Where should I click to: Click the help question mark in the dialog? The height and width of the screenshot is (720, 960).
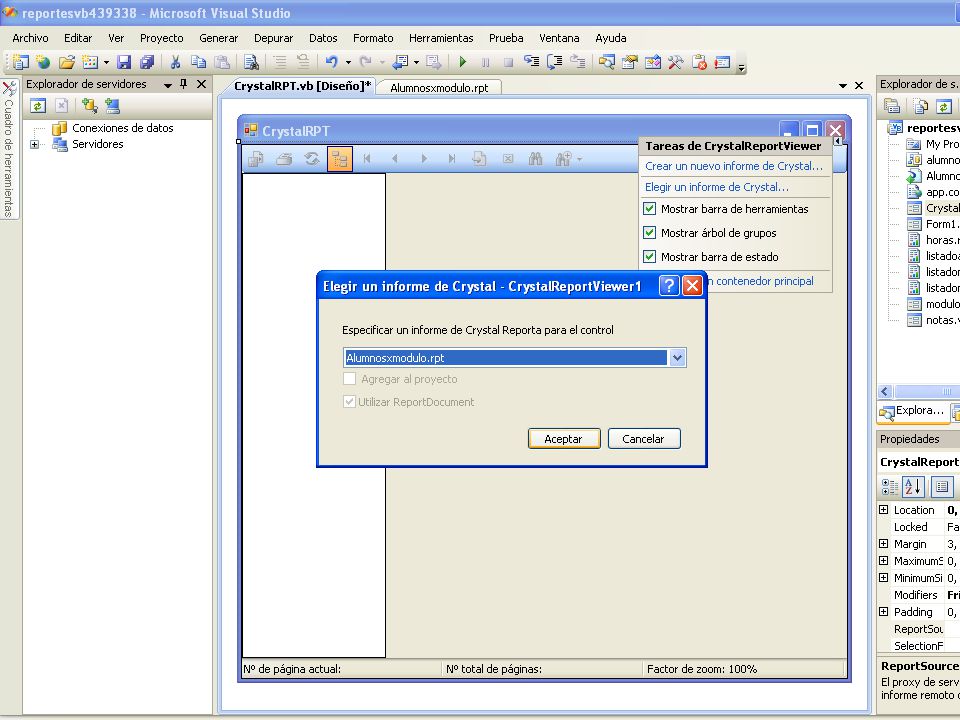click(669, 286)
